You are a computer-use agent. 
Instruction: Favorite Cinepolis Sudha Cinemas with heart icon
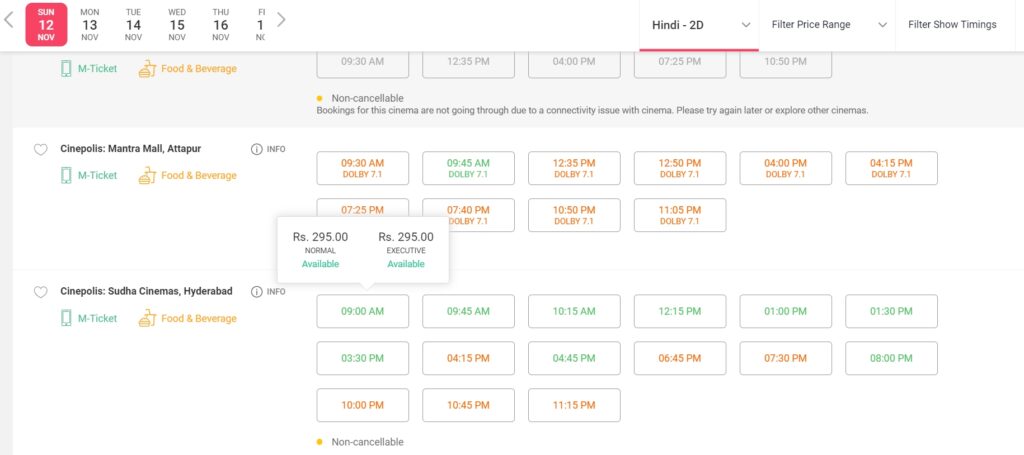coord(40,292)
